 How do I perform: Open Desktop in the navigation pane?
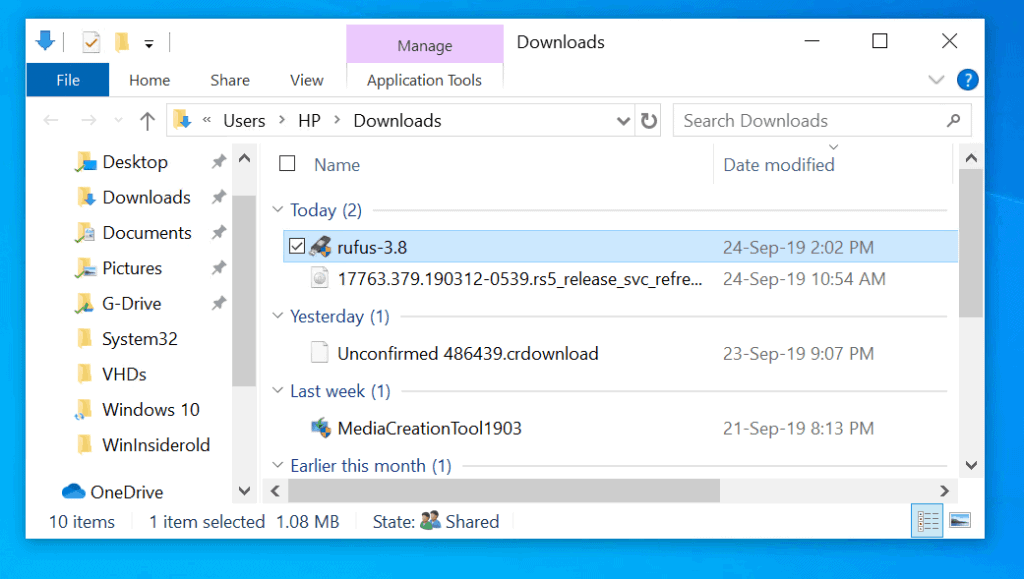135,162
